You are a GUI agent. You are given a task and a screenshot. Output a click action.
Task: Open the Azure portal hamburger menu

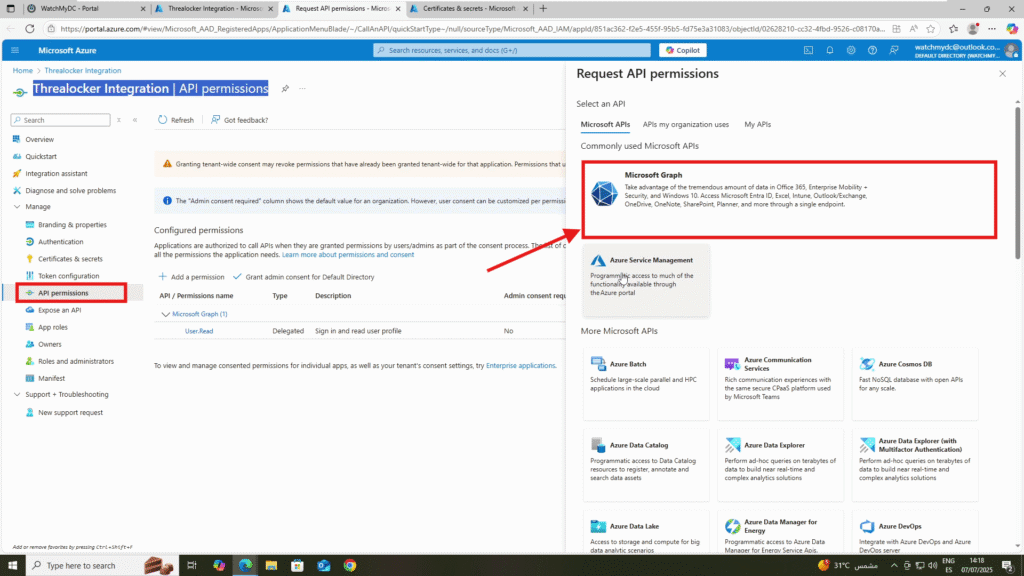coord(15,50)
